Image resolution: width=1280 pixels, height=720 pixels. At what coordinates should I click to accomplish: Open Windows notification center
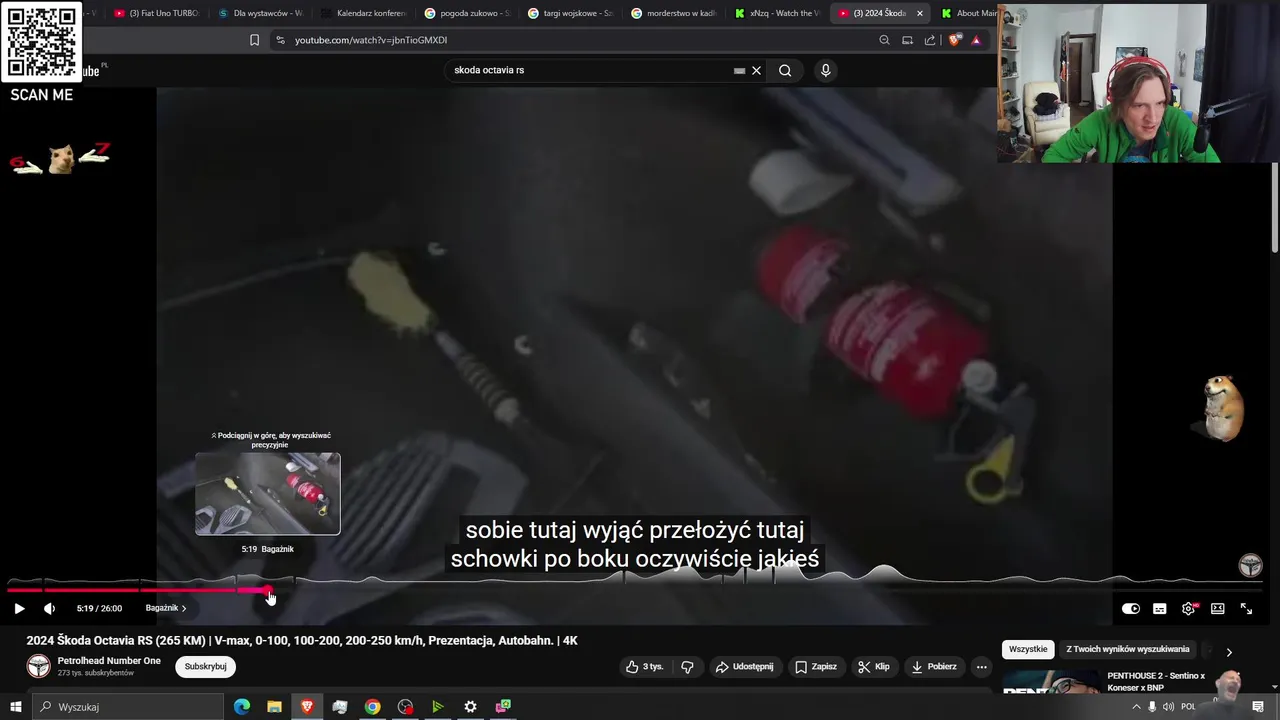[1258, 707]
